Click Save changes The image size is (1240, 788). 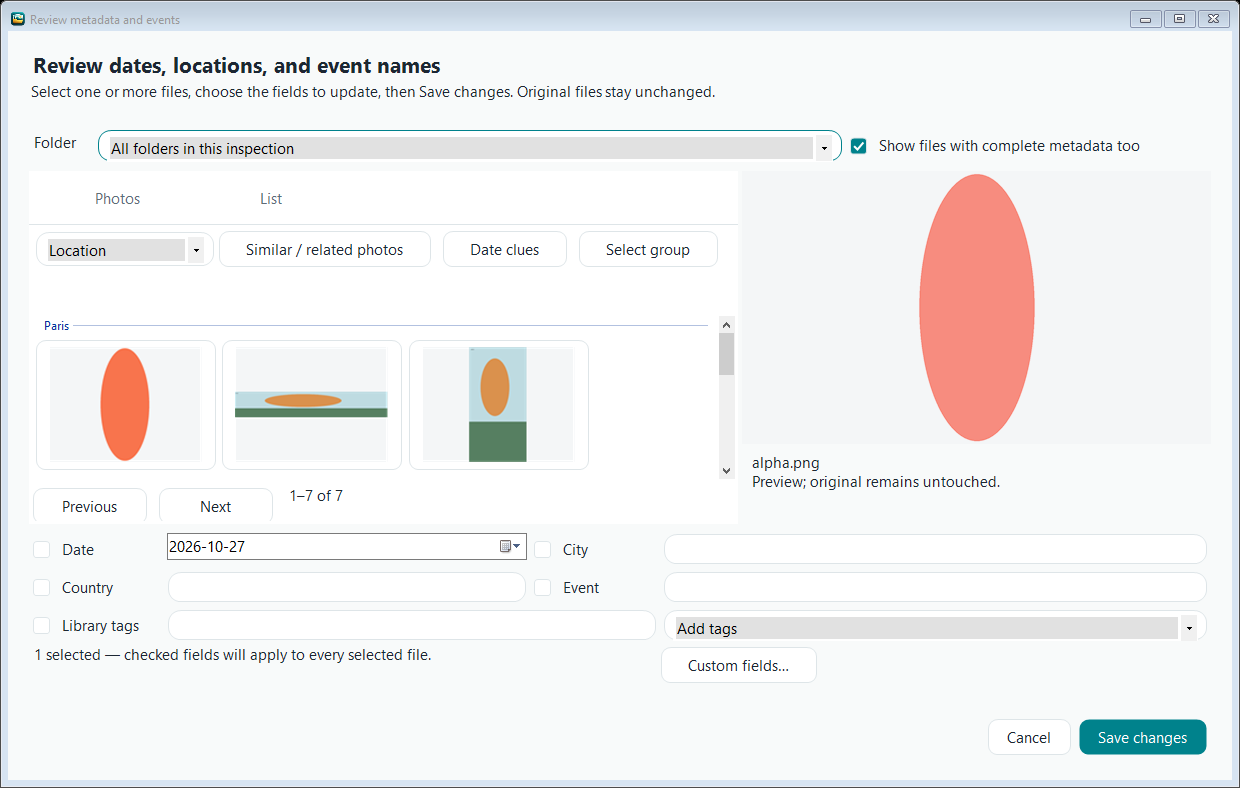tap(1143, 738)
